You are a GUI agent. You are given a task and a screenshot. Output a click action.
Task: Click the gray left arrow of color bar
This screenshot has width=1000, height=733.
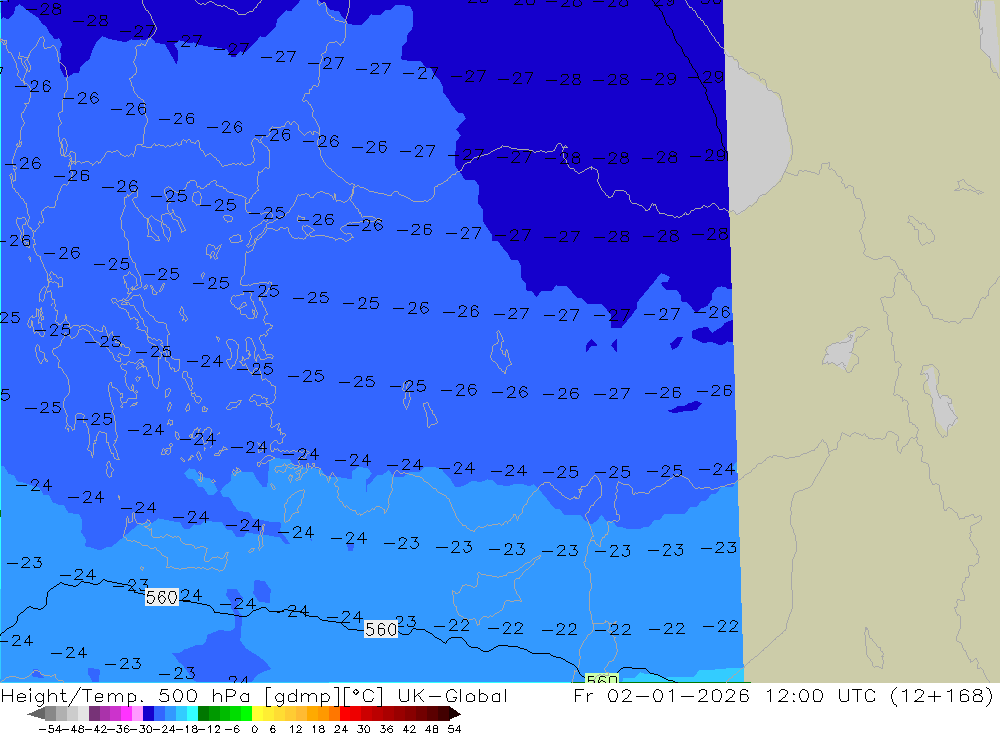[x=36, y=714]
